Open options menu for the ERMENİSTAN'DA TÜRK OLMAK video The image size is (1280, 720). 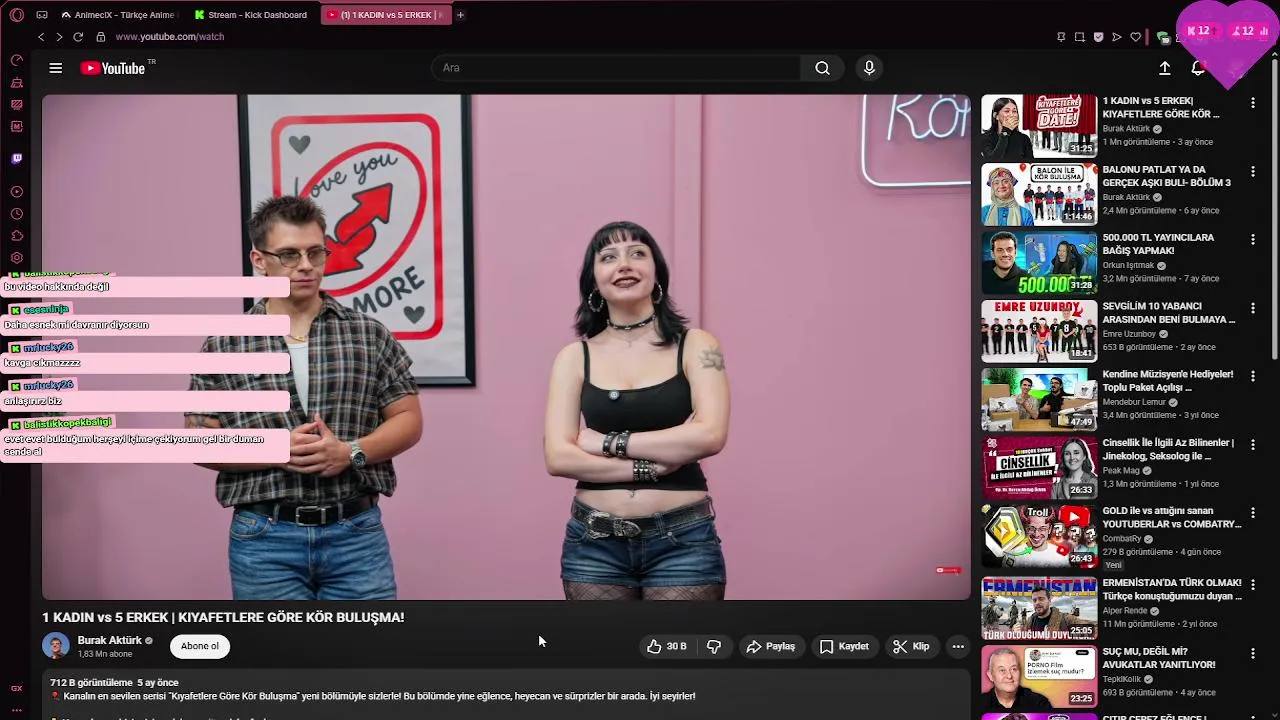click(x=1252, y=584)
